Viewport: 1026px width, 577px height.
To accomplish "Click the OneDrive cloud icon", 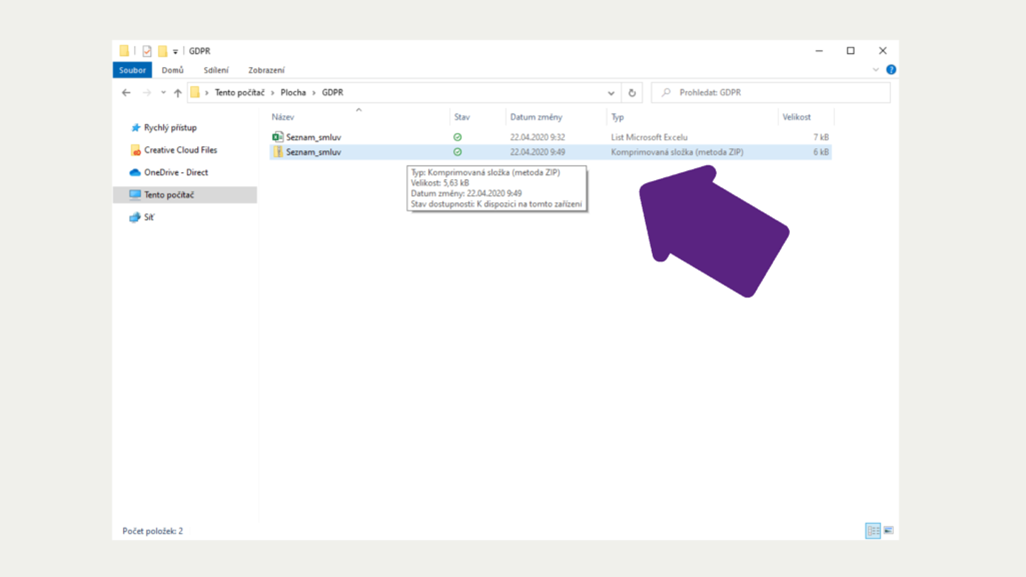I will pyautogui.click(x=135, y=172).
